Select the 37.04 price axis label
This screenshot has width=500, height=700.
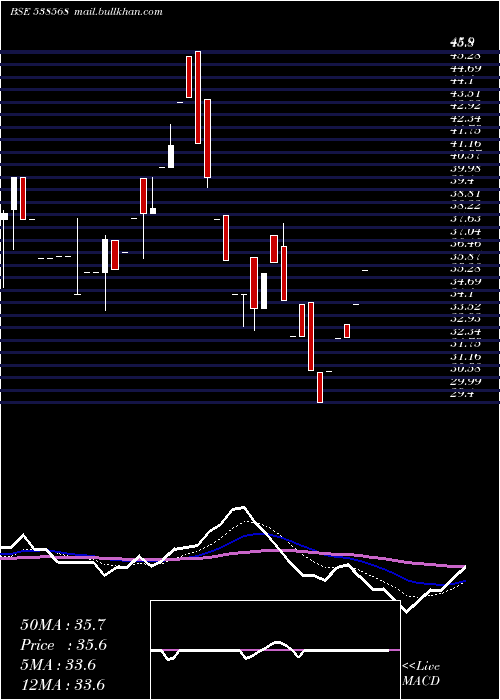(466, 231)
